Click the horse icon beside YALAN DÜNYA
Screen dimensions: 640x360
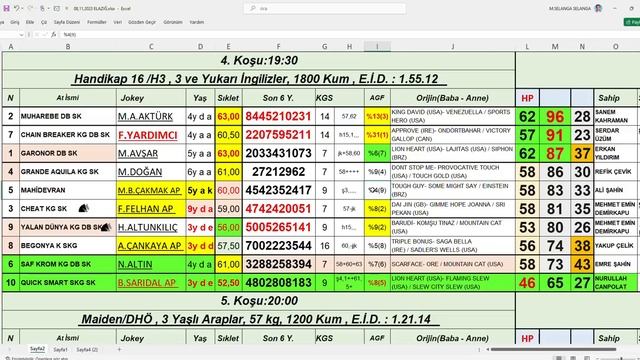[x=106, y=227]
